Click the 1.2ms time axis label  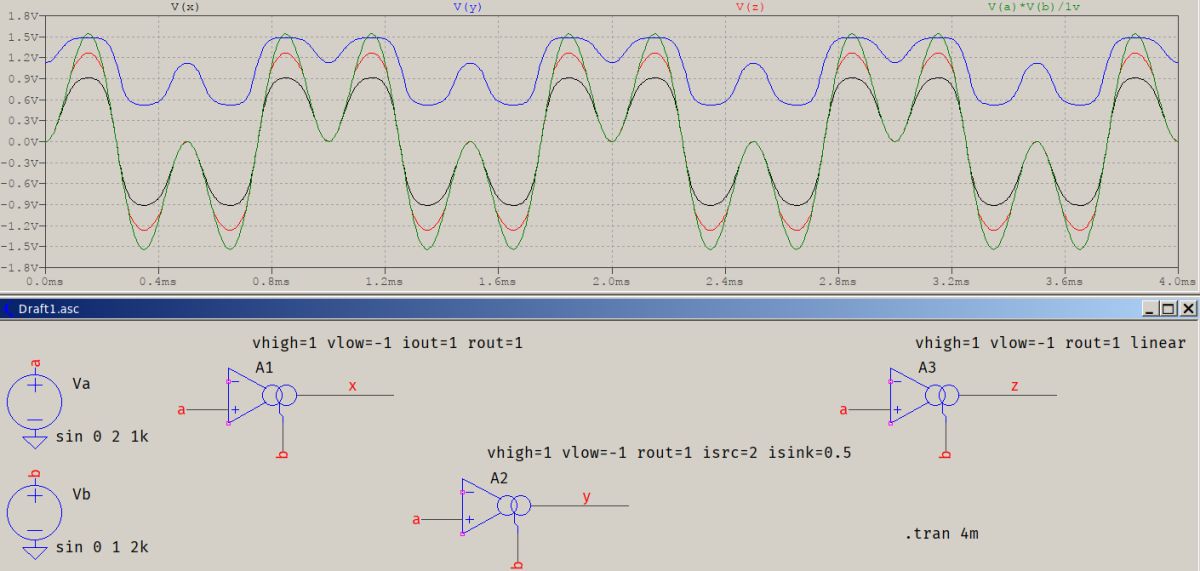(x=384, y=283)
